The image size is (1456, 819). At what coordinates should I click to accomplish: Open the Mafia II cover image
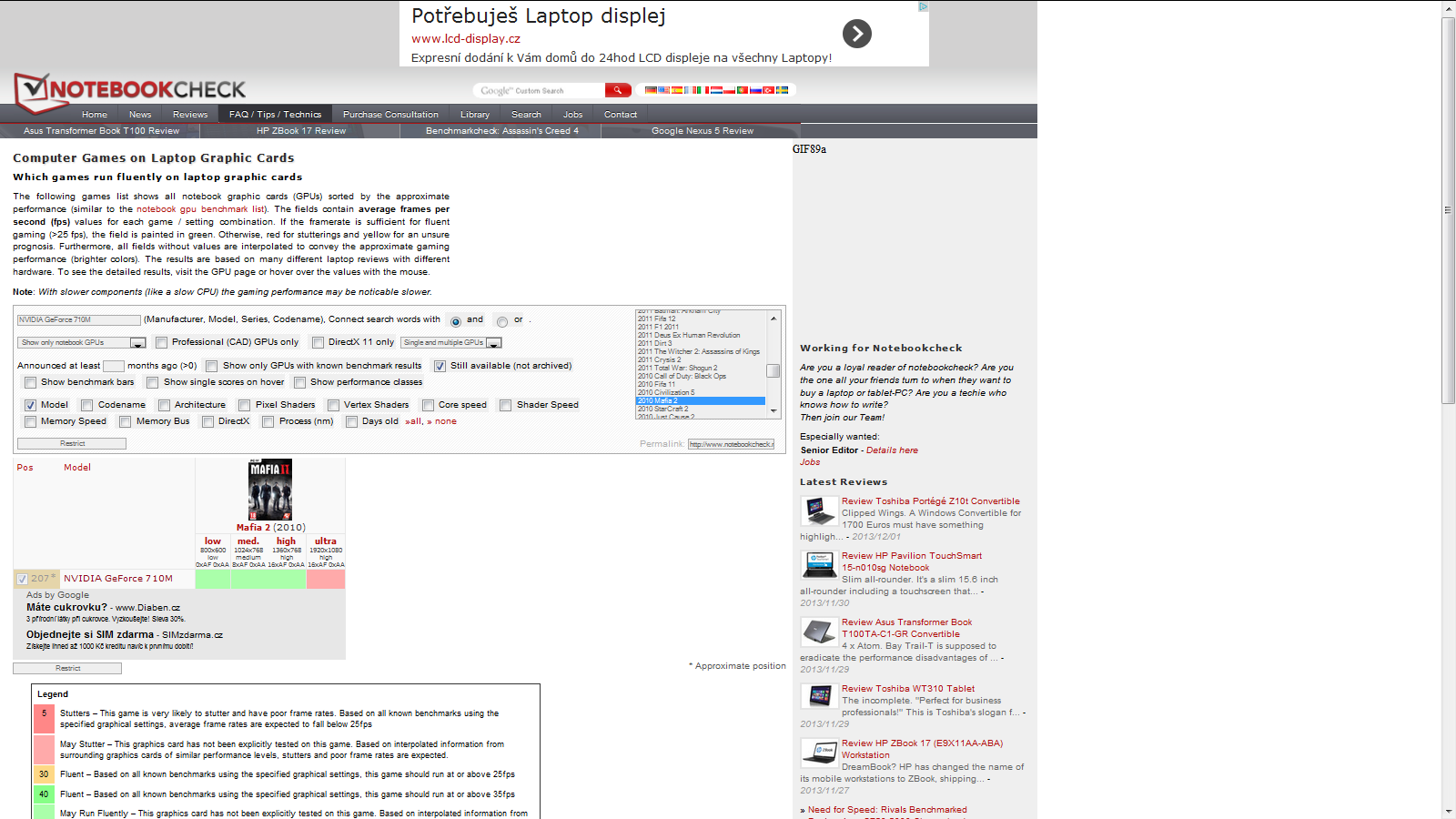(270, 490)
